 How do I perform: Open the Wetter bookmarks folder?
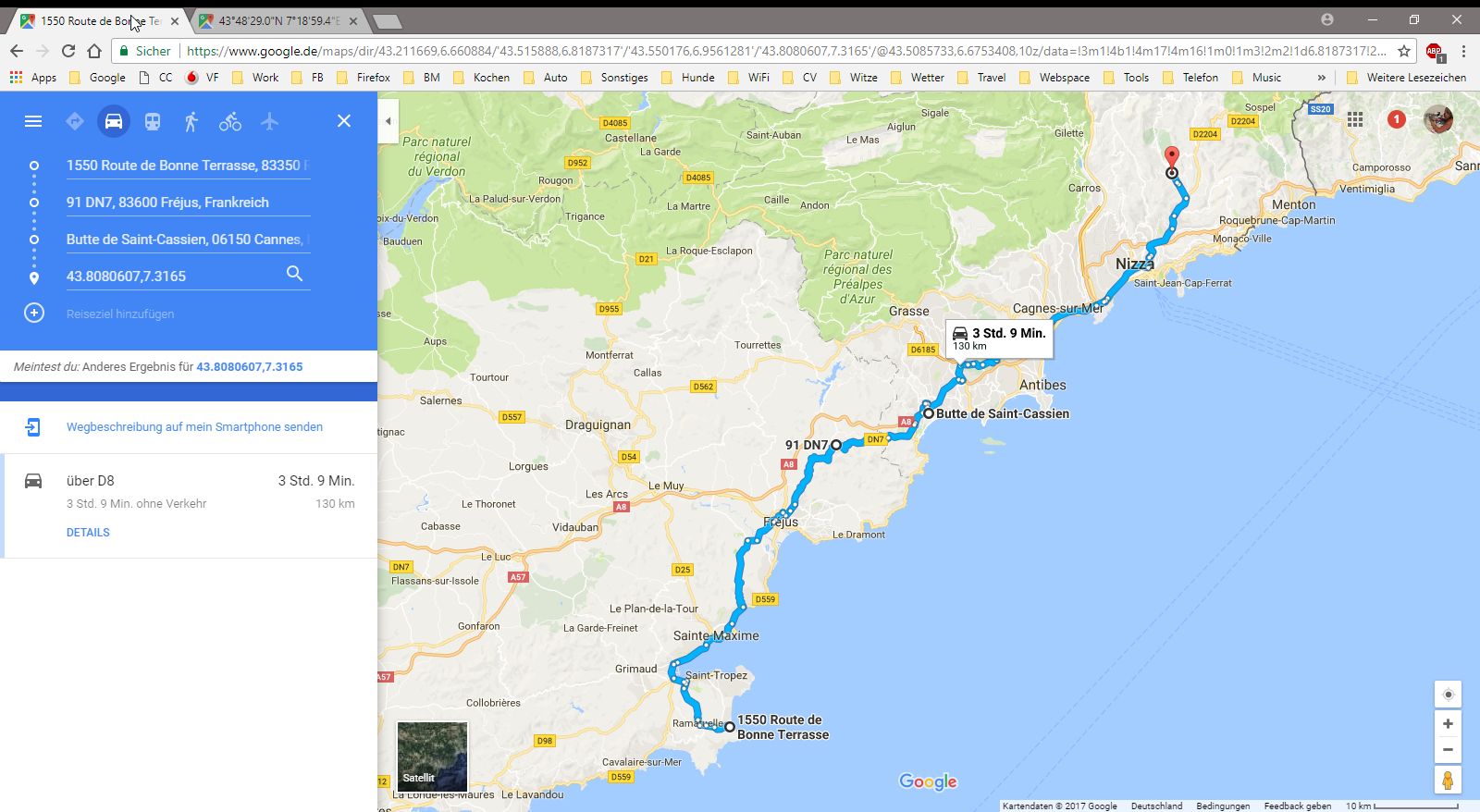point(917,78)
